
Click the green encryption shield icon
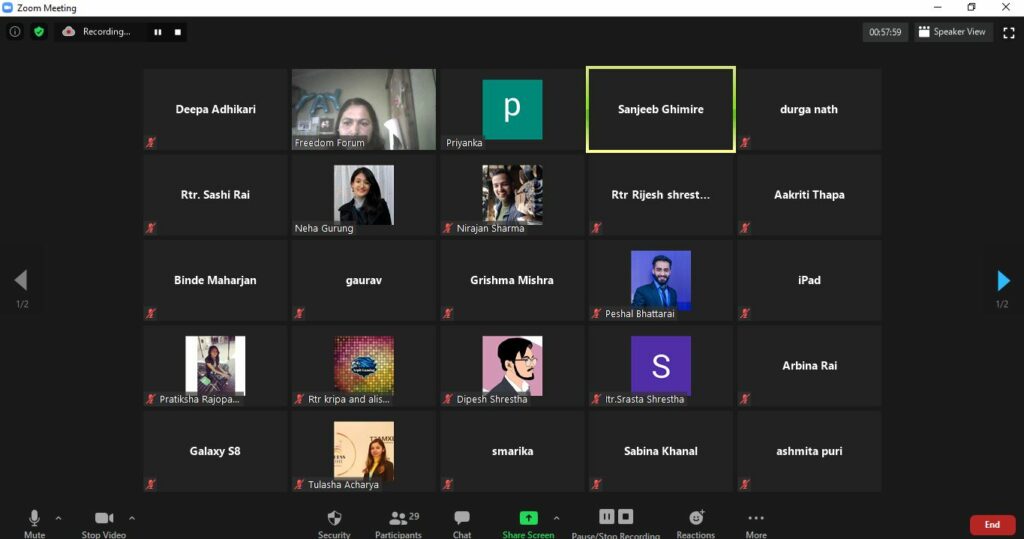[x=39, y=32]
